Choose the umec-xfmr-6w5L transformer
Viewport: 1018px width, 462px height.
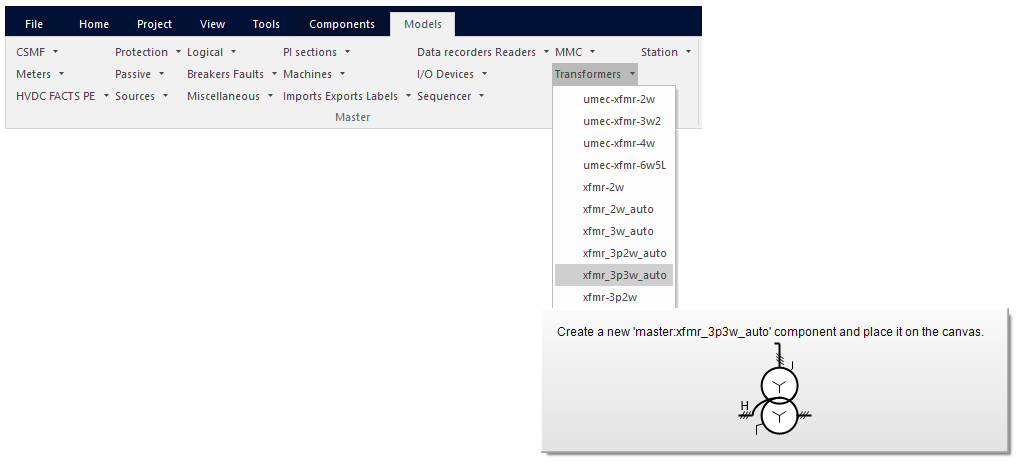[x=624, y=165]
